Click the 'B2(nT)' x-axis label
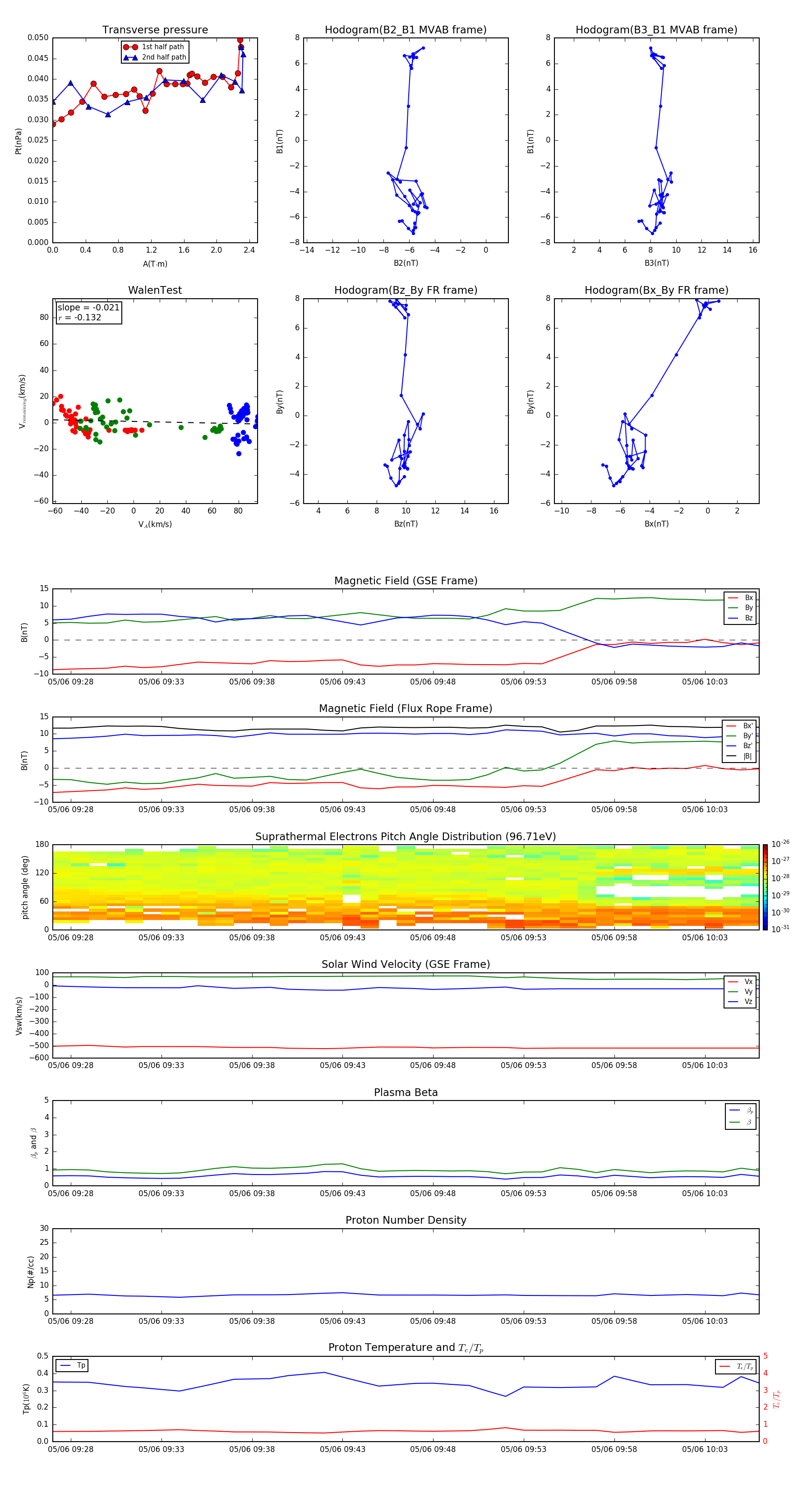This screenshot has height=1489, width=812. point(406,263)
